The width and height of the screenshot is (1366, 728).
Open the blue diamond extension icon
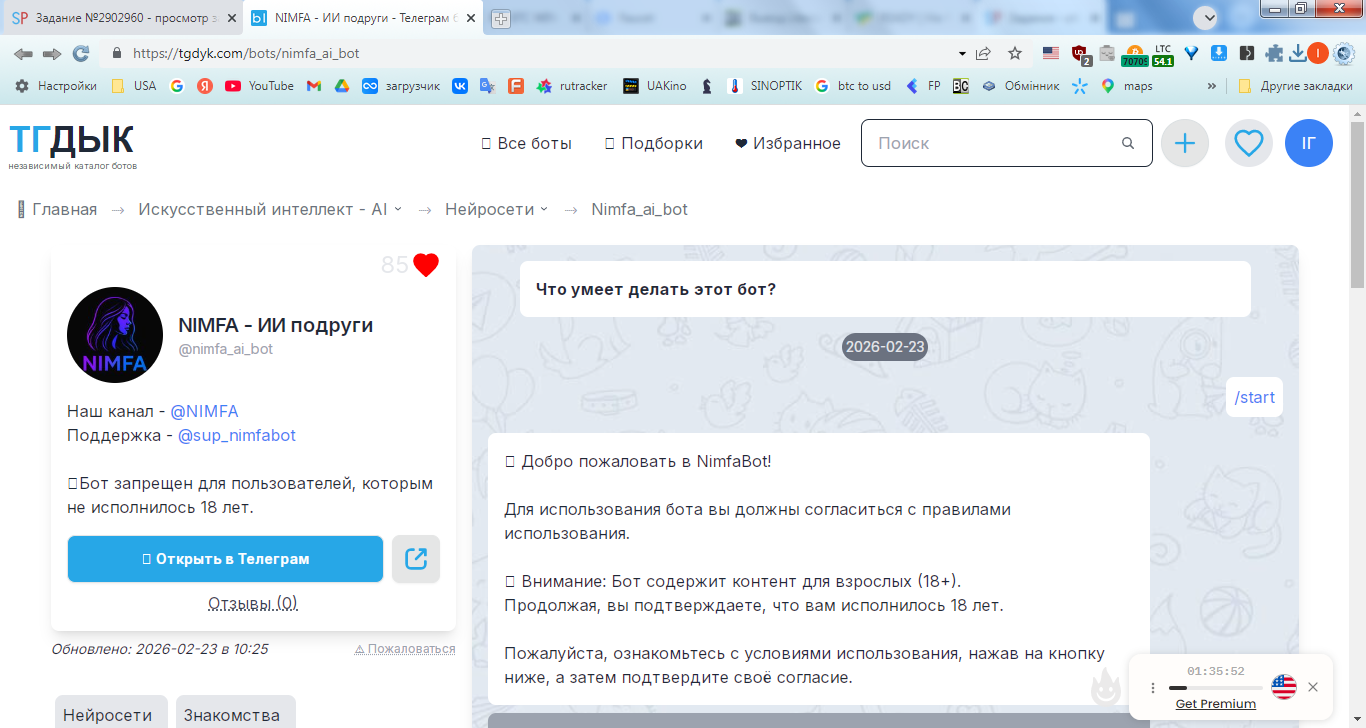pyautogui.click(x=1191, y=53)
